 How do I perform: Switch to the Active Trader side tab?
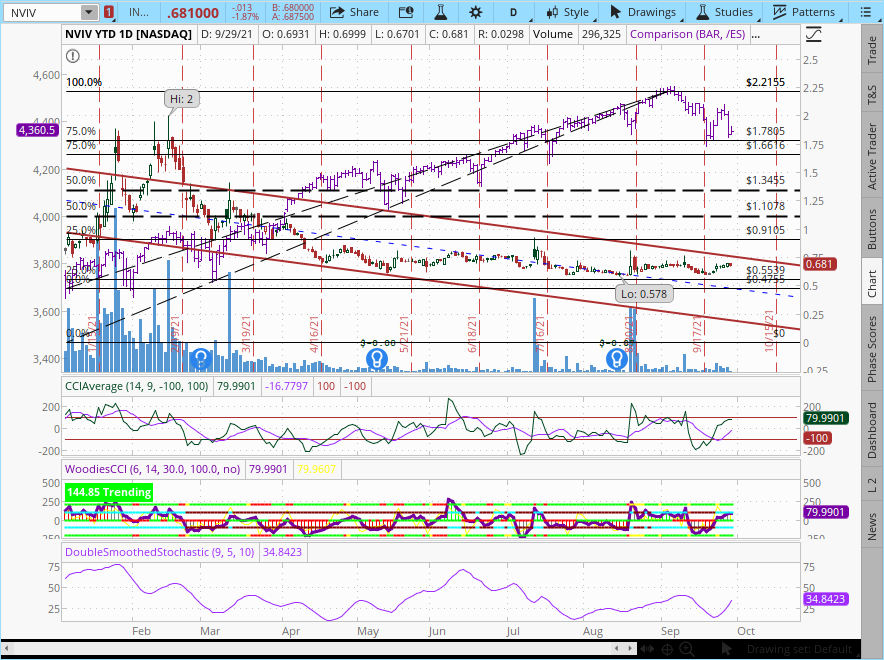872,156
